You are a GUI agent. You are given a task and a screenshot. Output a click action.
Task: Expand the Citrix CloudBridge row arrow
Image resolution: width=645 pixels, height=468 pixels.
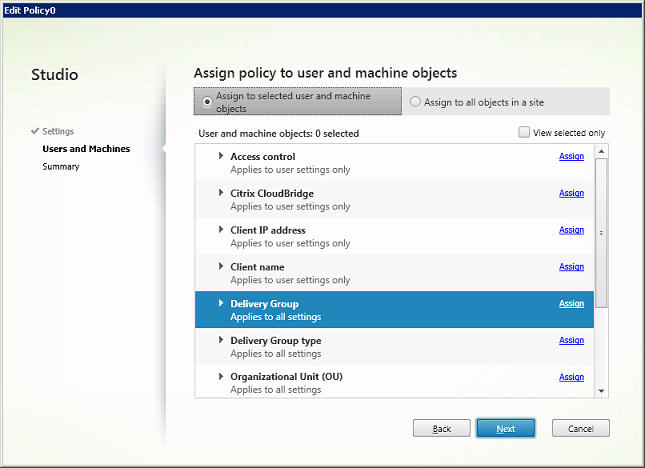coord(220,193)
